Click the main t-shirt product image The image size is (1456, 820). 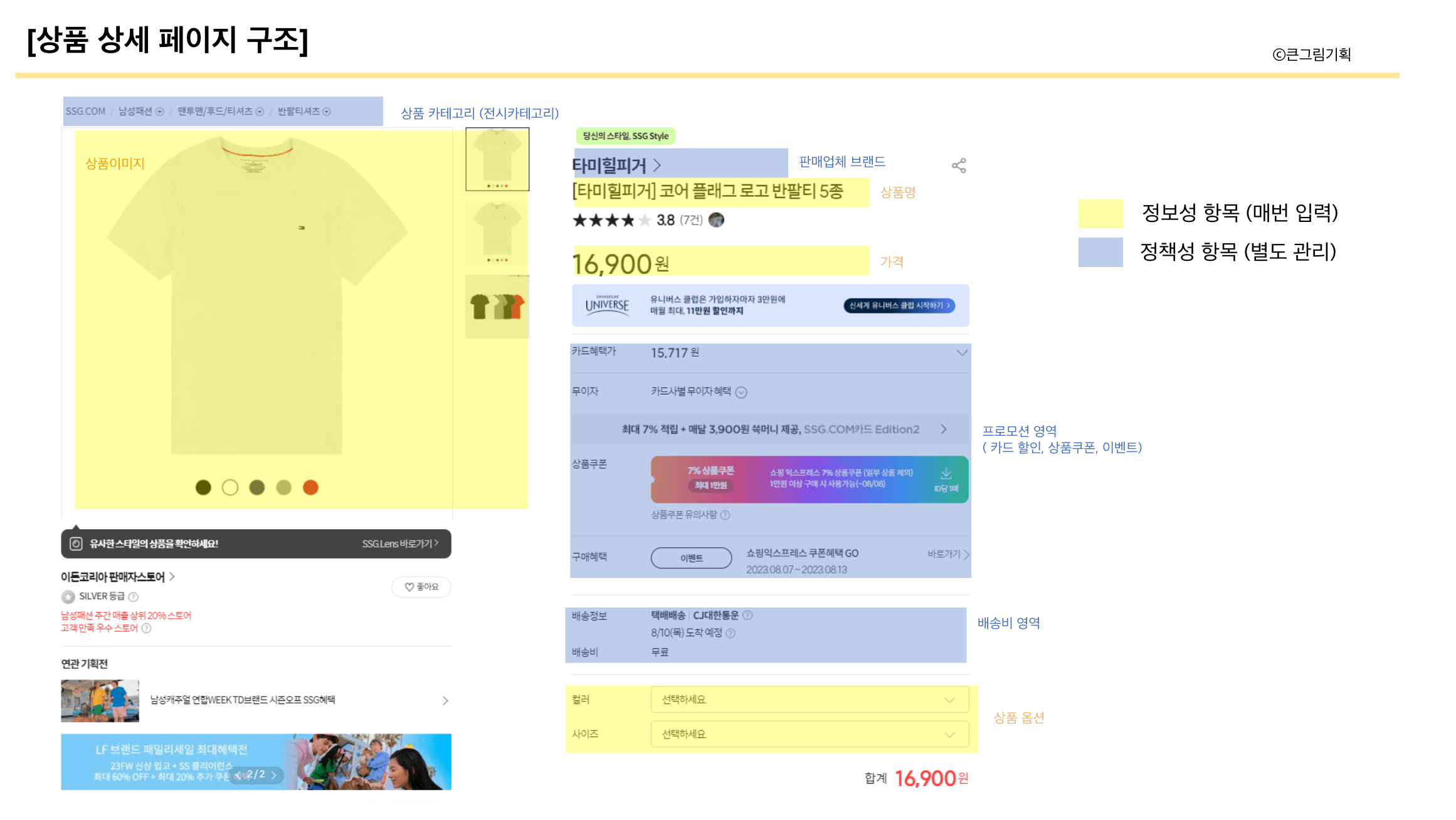point(257,295)
